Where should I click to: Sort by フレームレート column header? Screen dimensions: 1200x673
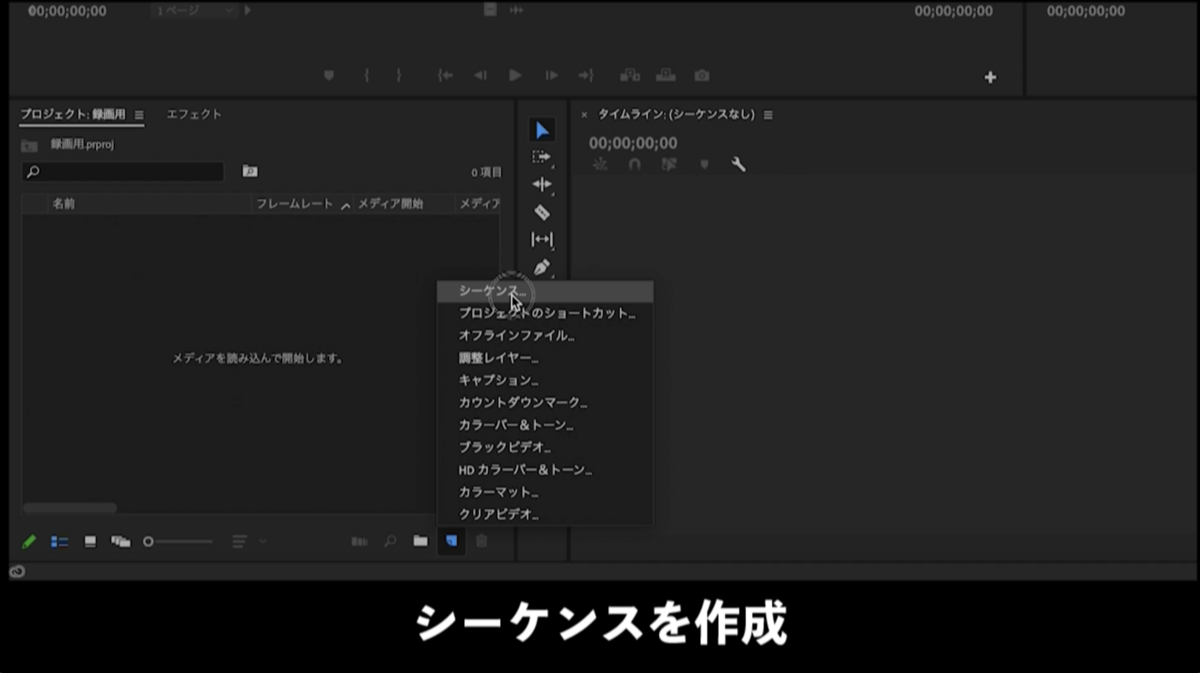[295, 204]
